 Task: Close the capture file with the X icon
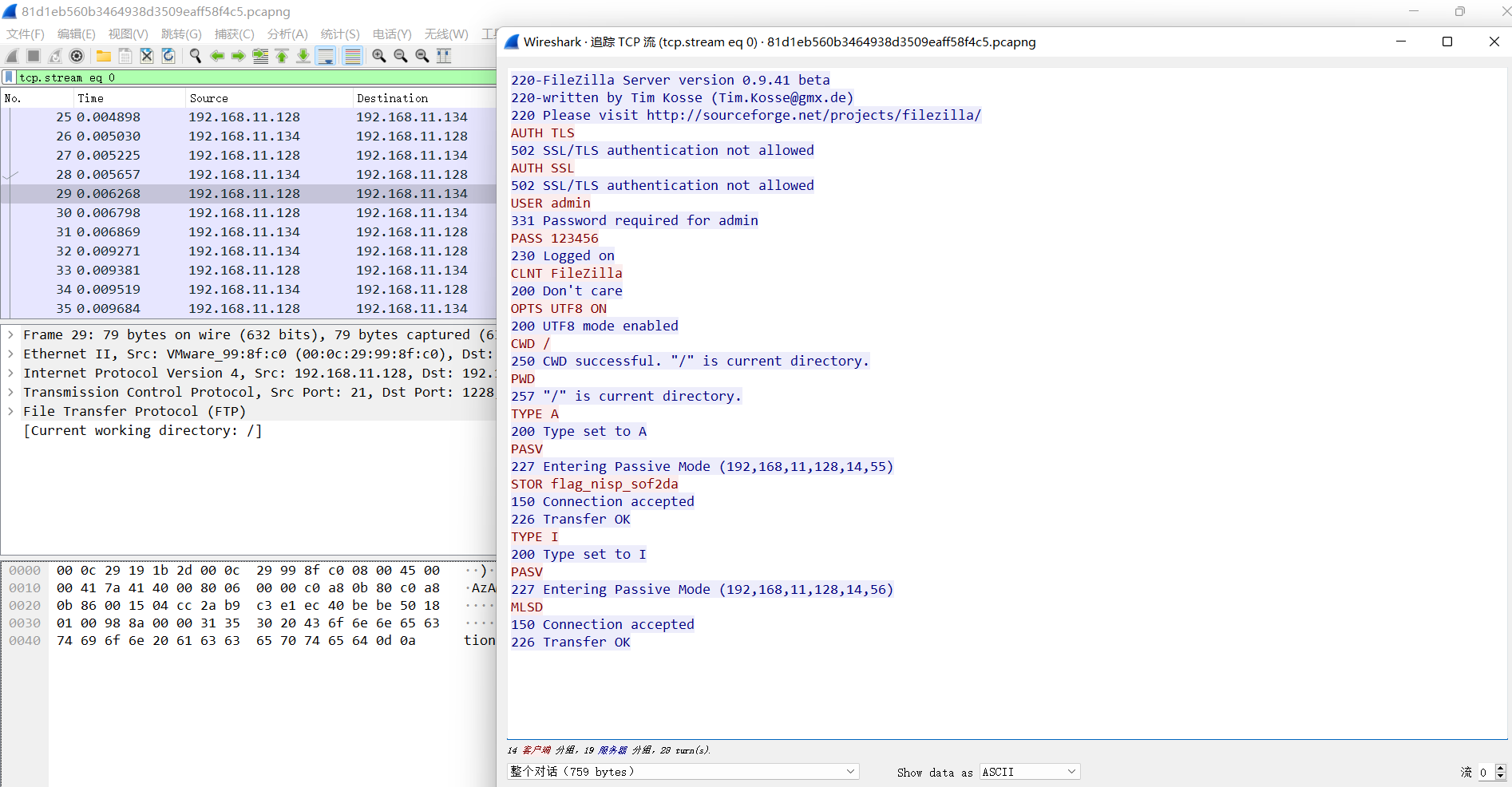(x=147, y=56)
